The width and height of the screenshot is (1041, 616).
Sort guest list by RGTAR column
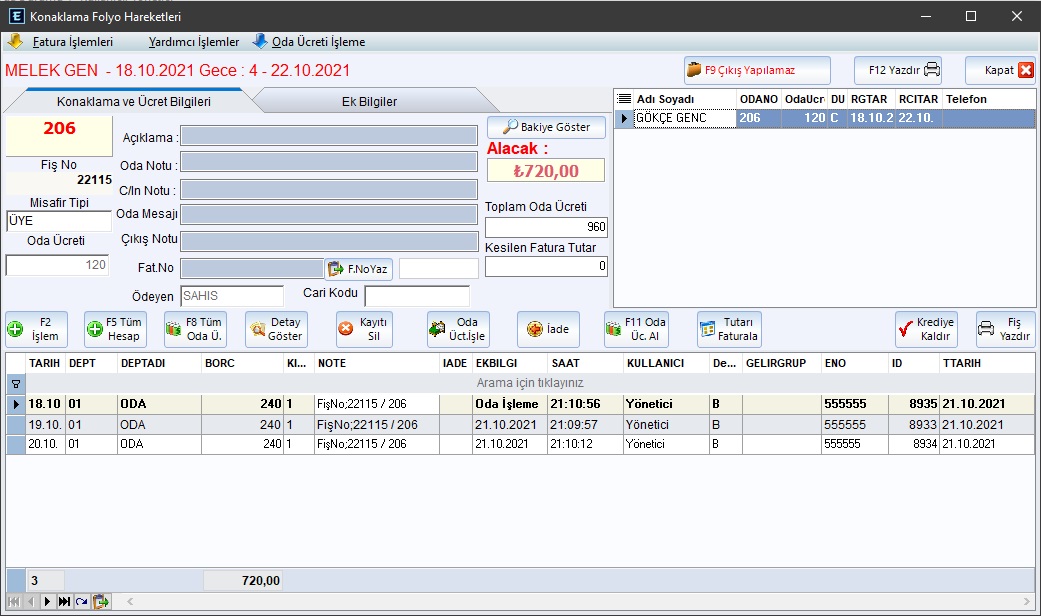click(x=871, y=99)
